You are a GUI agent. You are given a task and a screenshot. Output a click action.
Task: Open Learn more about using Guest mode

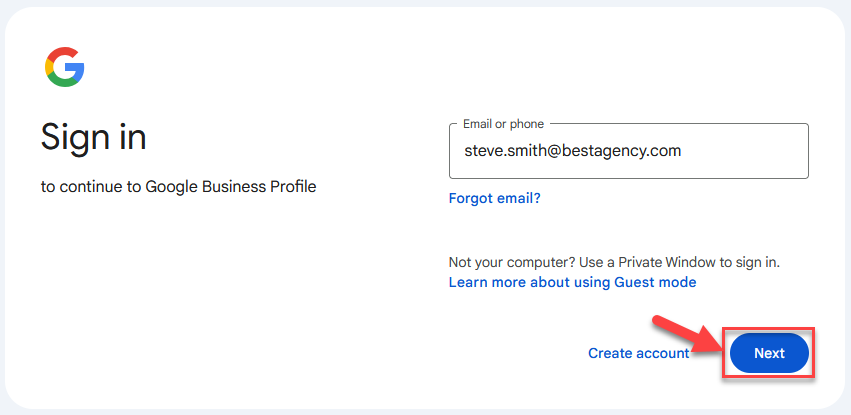click(572, 282)
